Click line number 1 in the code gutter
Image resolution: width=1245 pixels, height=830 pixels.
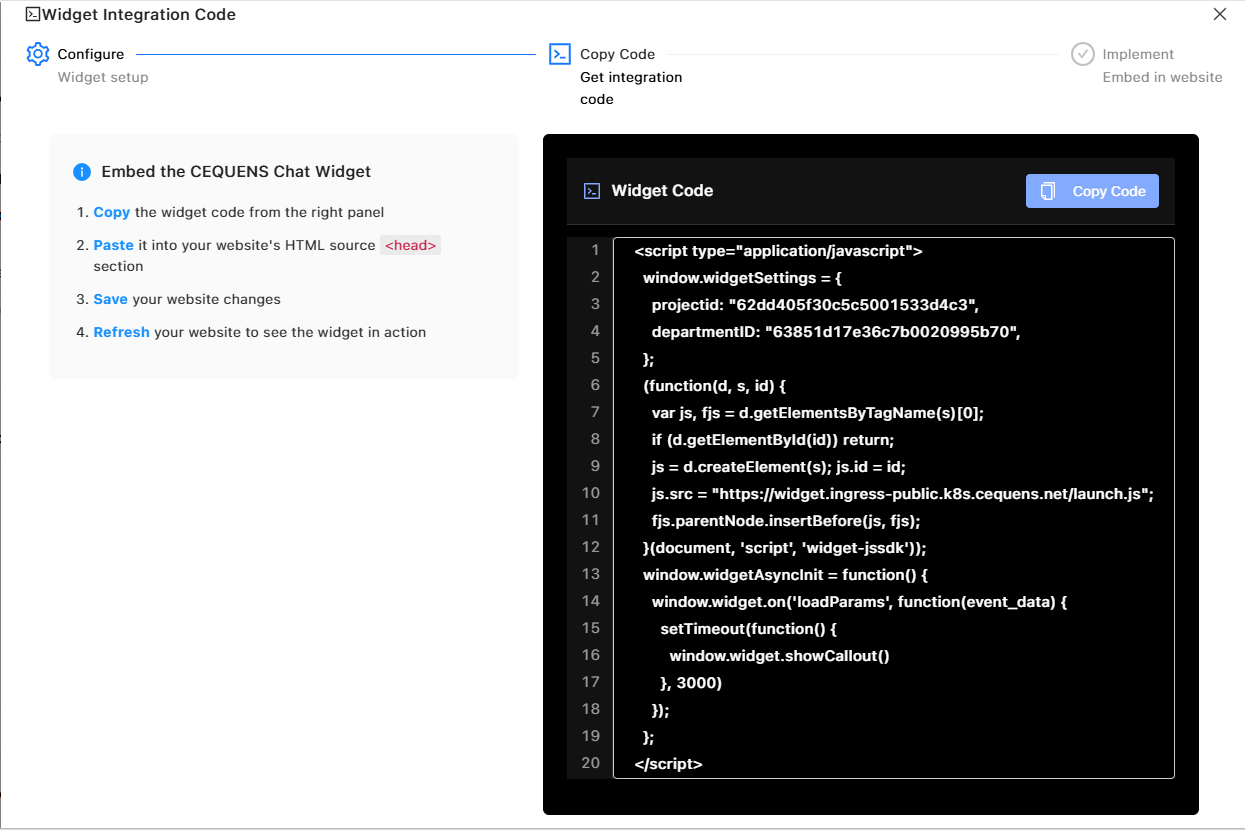tap(595, 251)
